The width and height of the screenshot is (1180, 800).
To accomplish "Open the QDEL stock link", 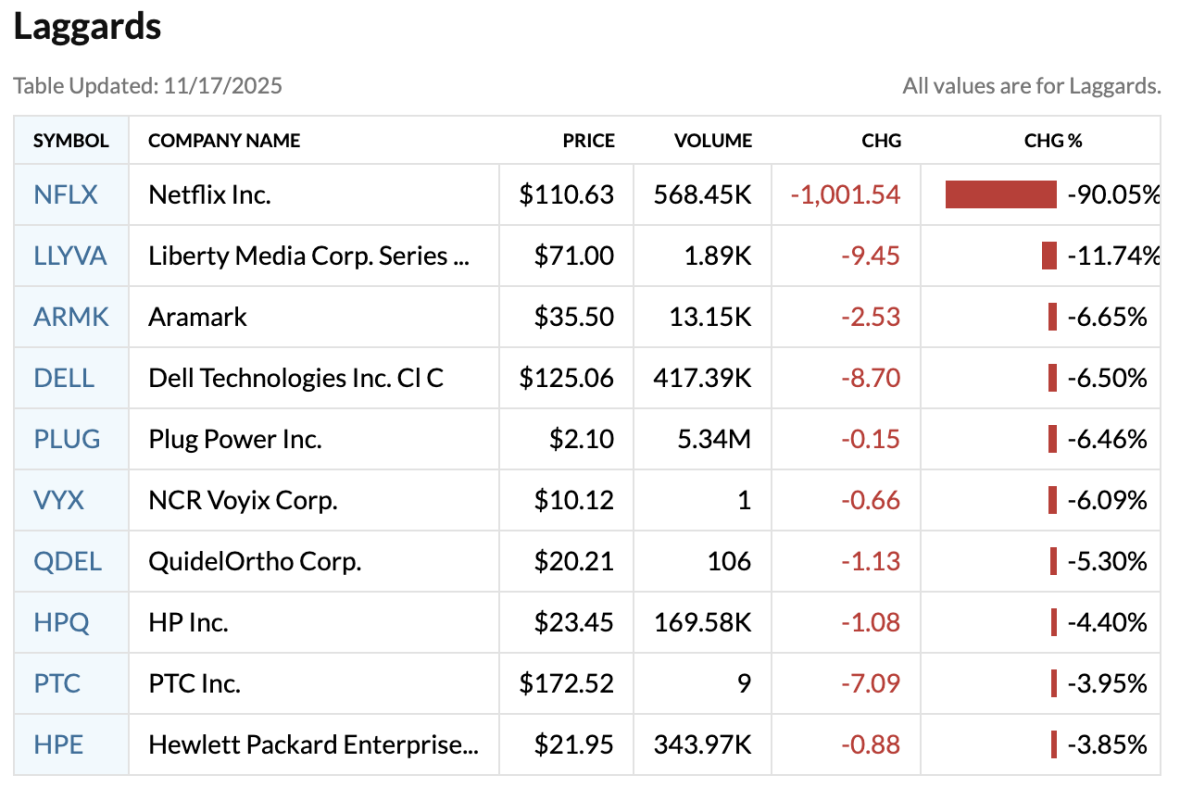I will click(x=68, y=561).
